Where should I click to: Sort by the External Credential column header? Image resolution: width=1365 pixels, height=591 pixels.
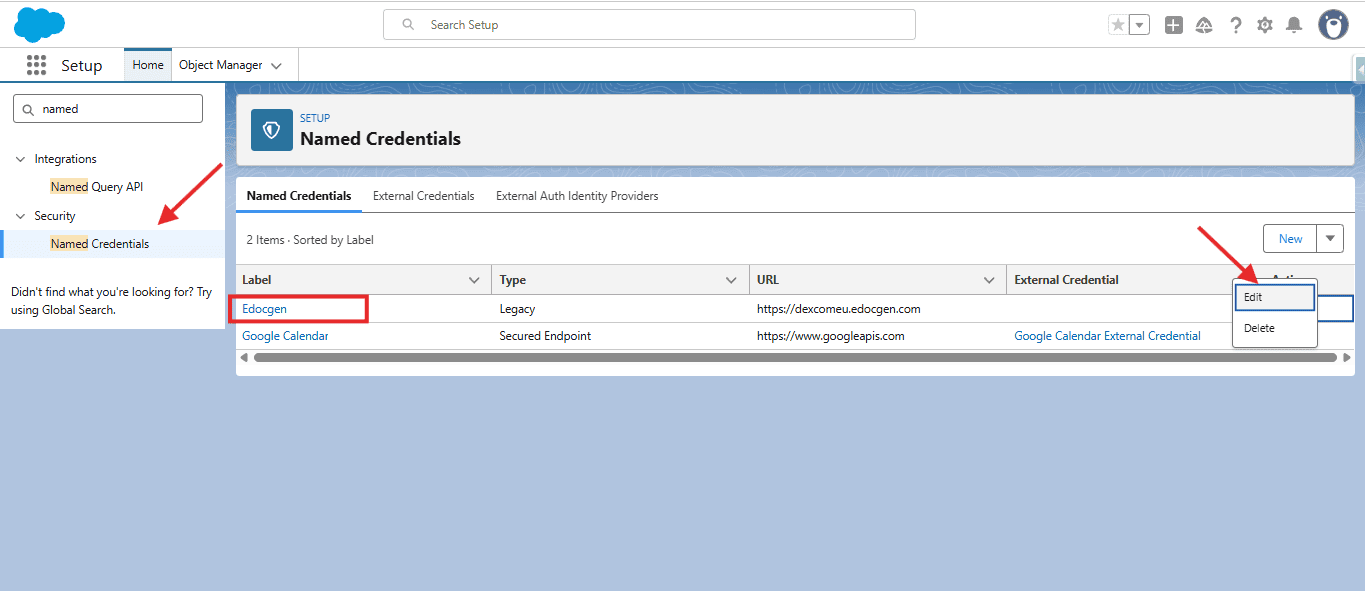point(1066,280)
